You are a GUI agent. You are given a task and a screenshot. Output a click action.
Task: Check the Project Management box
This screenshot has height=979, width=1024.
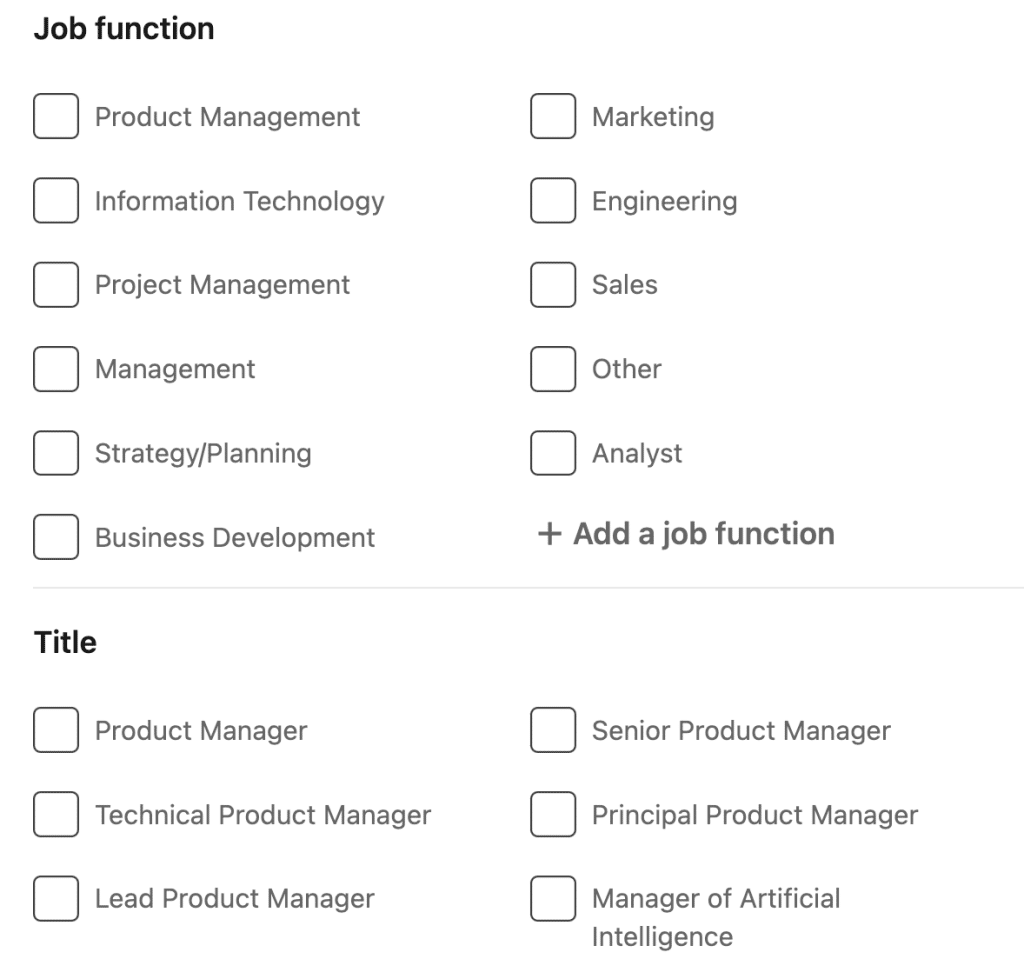(56, 285)
